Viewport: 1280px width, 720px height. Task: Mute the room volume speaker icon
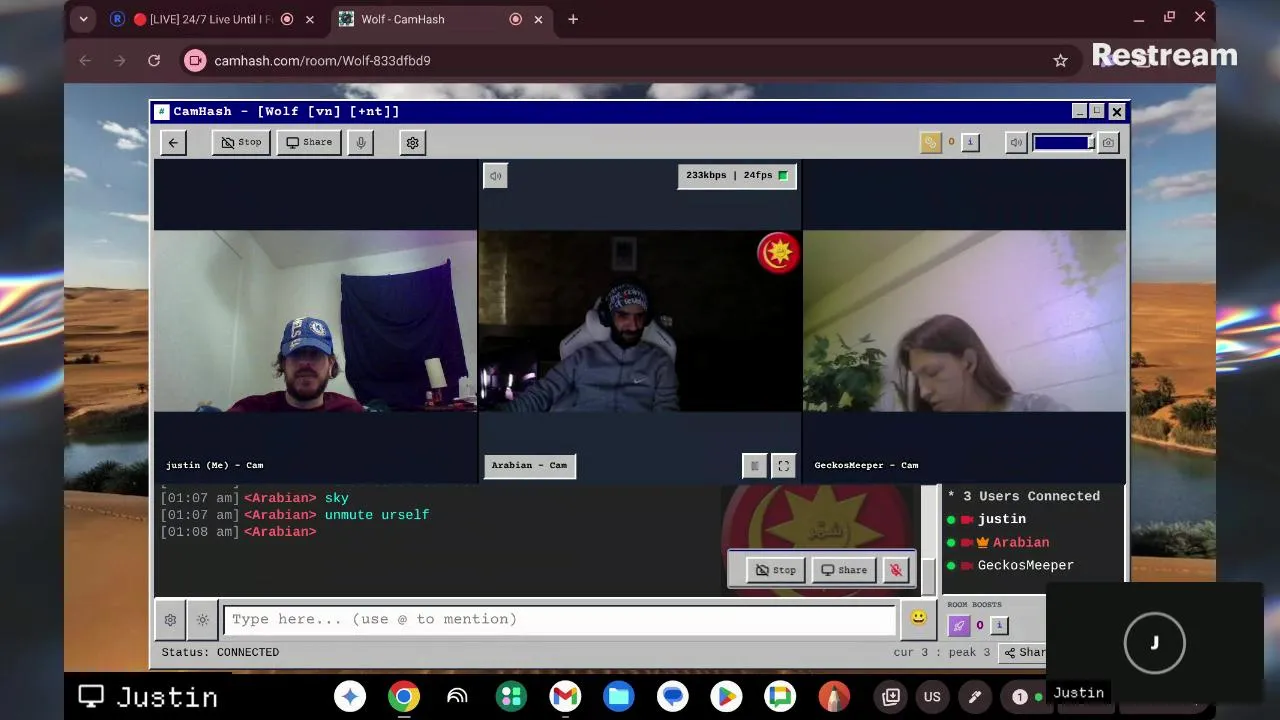click(1016, 143)
